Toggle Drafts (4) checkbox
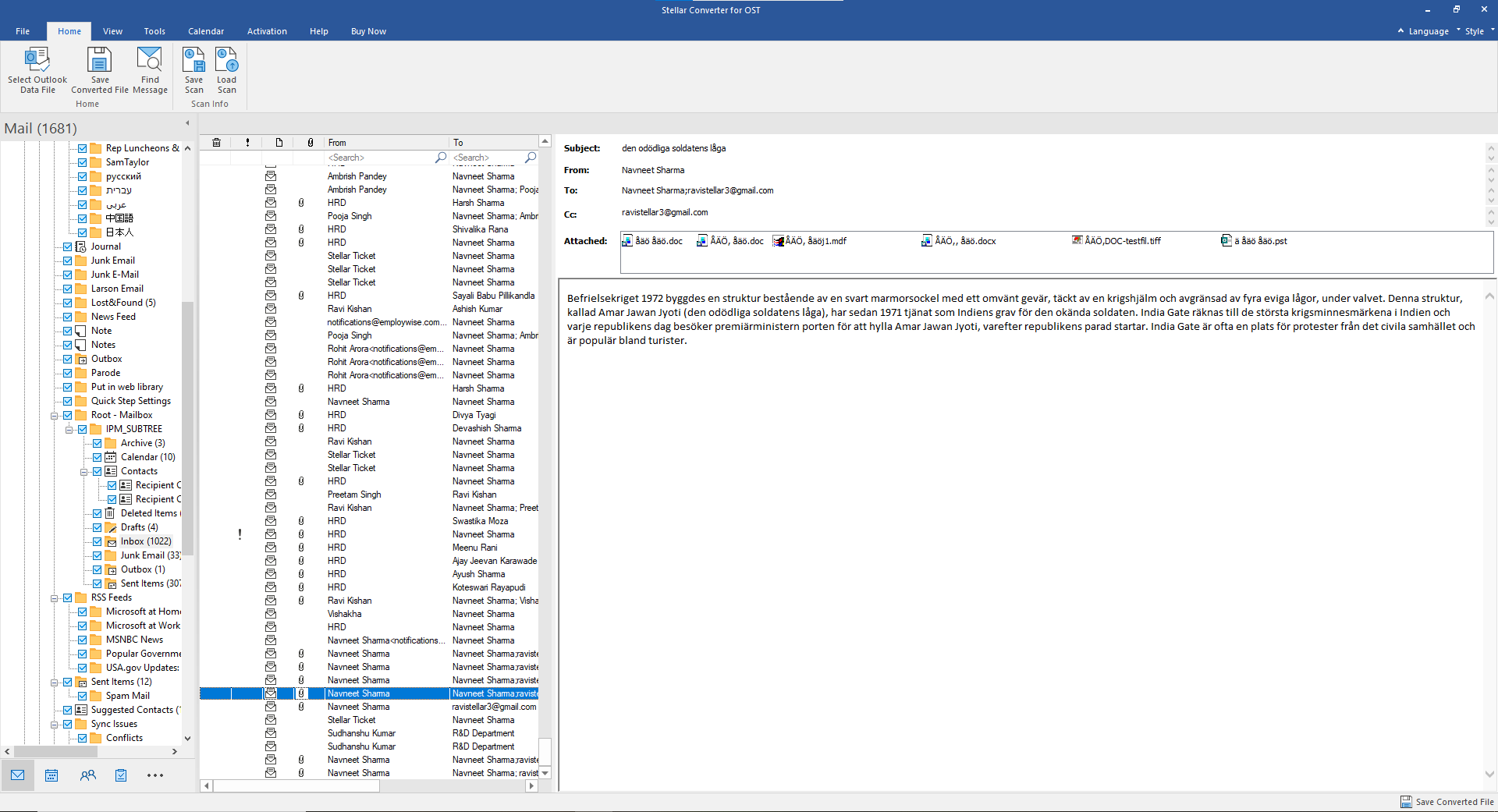The height and width of the screenshot is (812, 1498). tap(98, 527)
